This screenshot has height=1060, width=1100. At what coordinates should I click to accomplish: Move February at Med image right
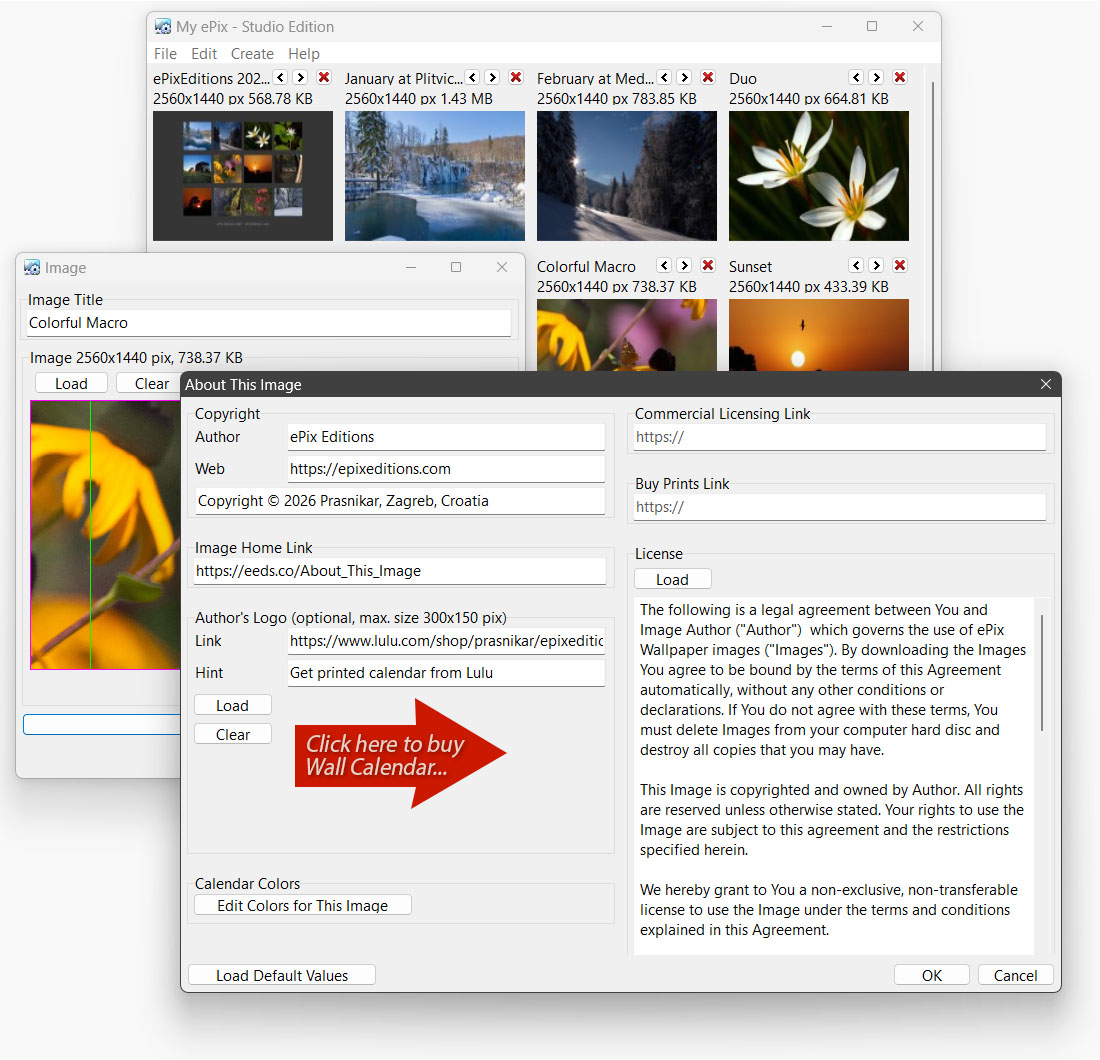click(685, 77)
